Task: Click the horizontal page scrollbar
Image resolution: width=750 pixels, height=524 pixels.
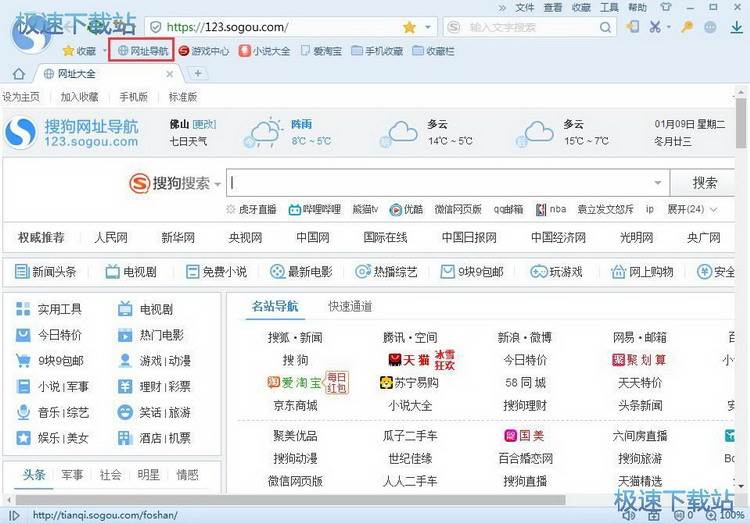Action: (x=290, y=500)
